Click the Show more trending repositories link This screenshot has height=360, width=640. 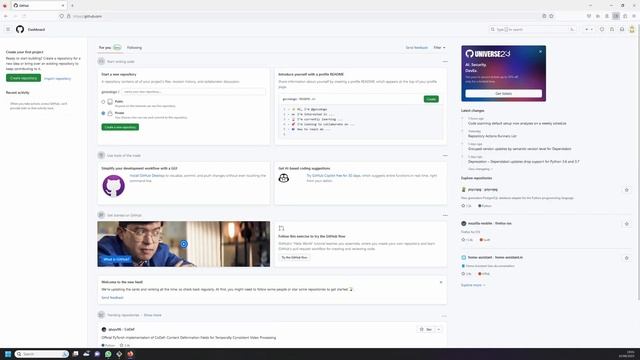point(153,315)
